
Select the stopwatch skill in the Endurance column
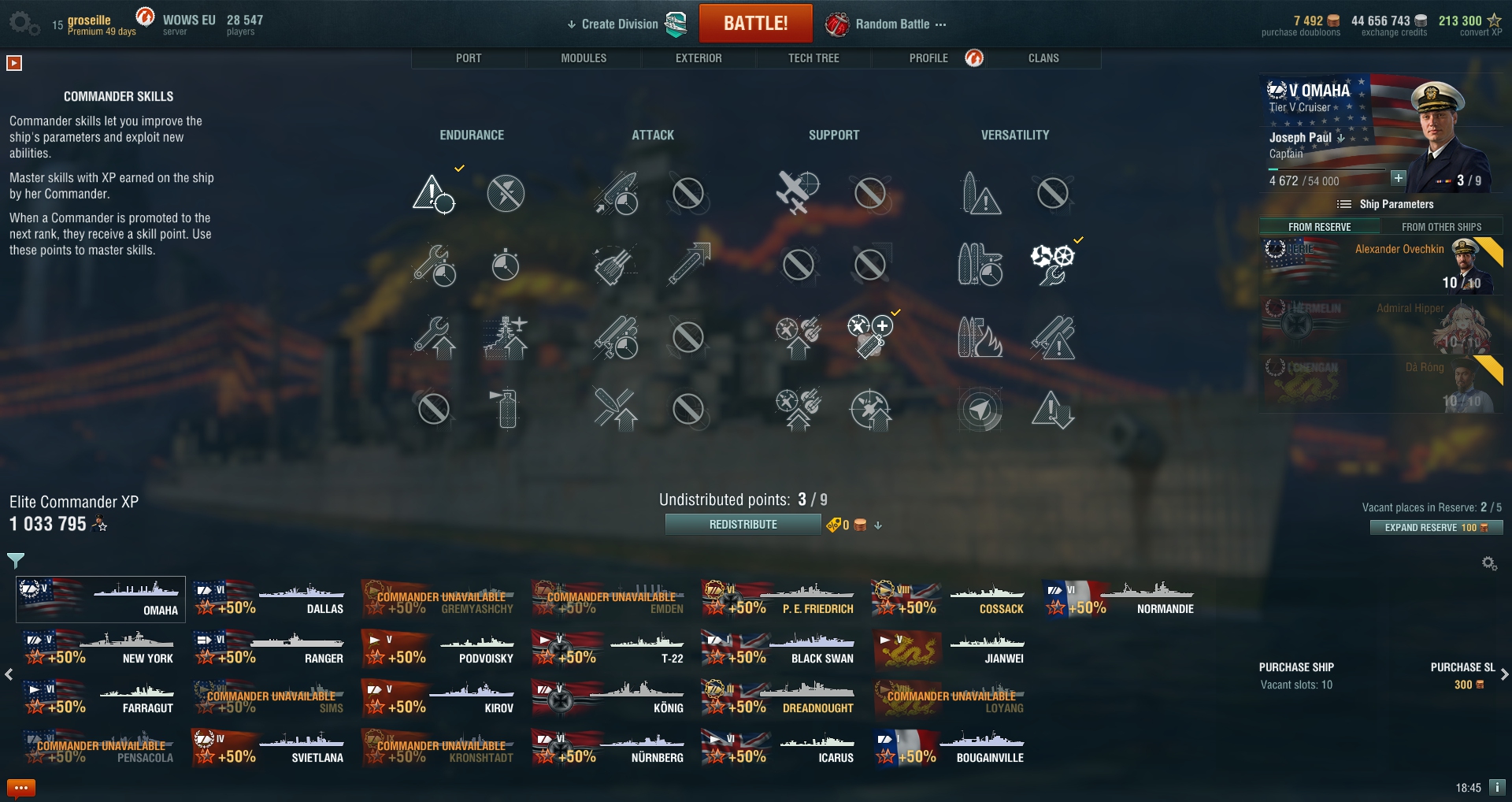pyautogui.click(x=505, y=265)
